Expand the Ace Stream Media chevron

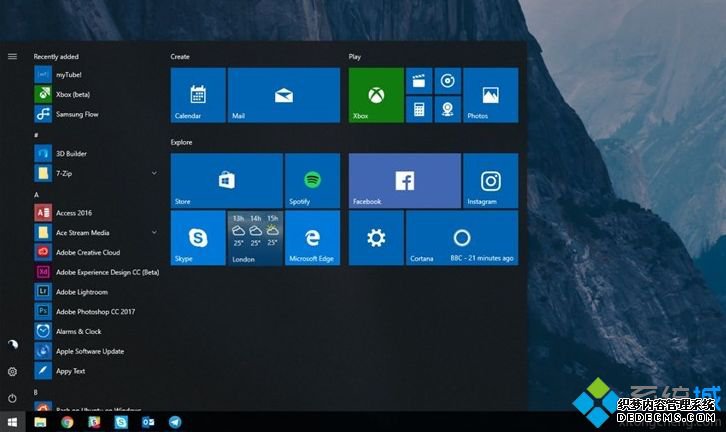154,232
